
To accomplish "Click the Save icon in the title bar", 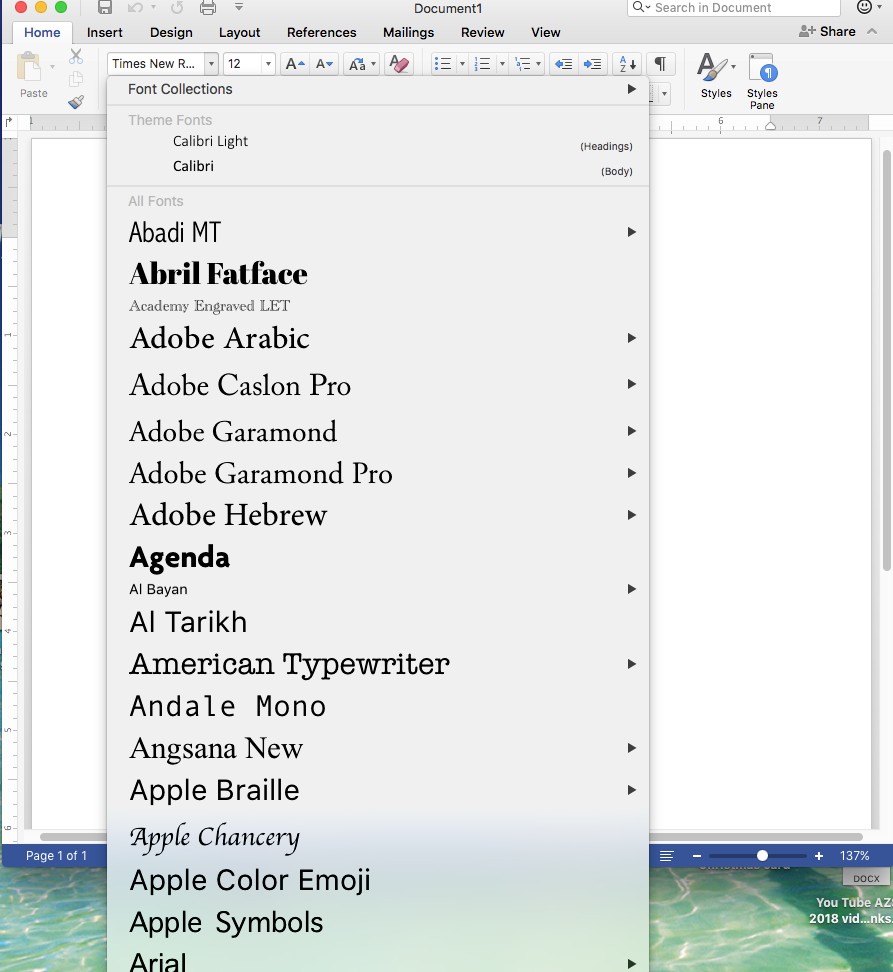I will (105, 7).
